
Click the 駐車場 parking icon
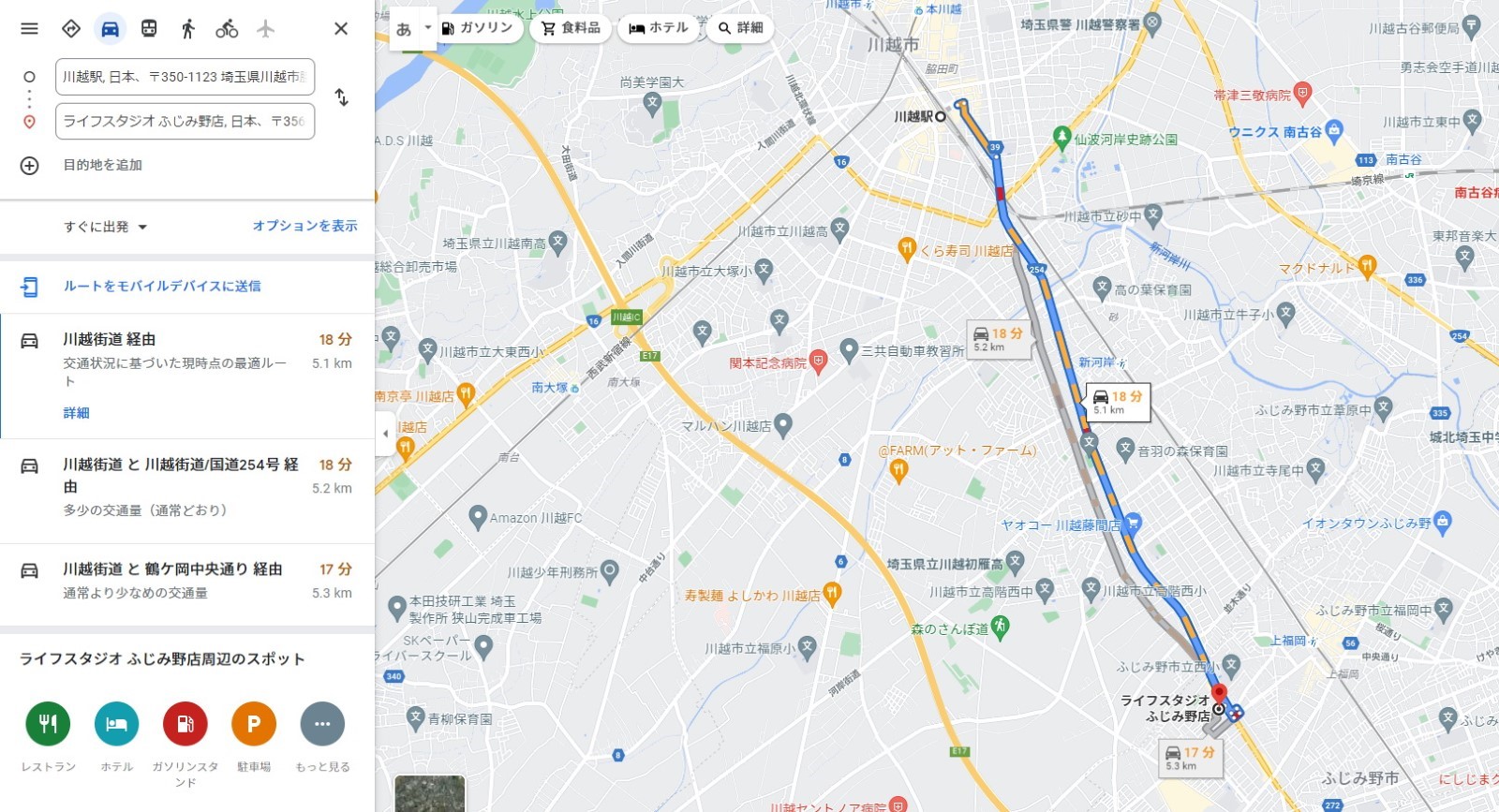click(x=254, y=724)
